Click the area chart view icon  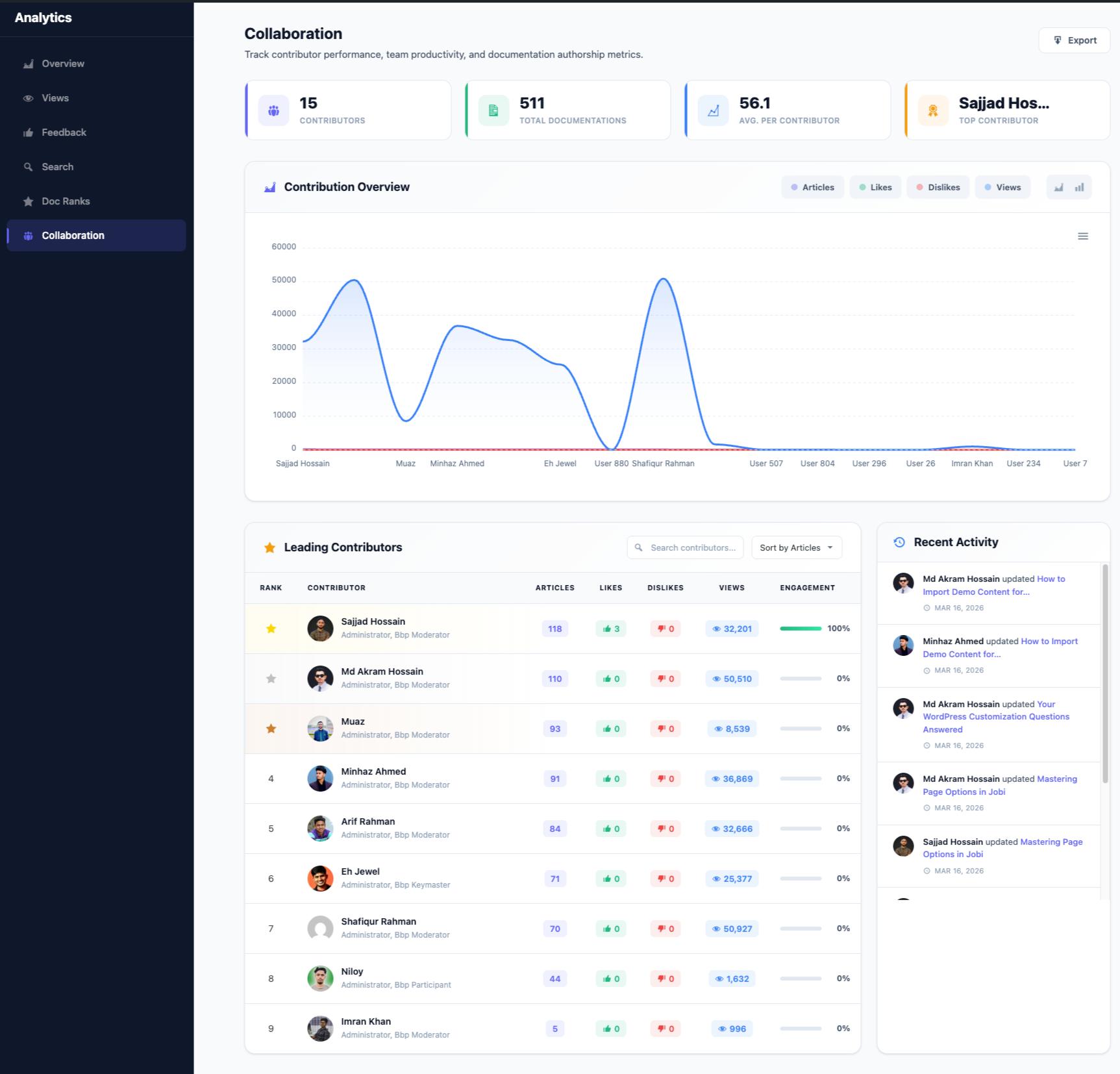(x=1059, y=187)
